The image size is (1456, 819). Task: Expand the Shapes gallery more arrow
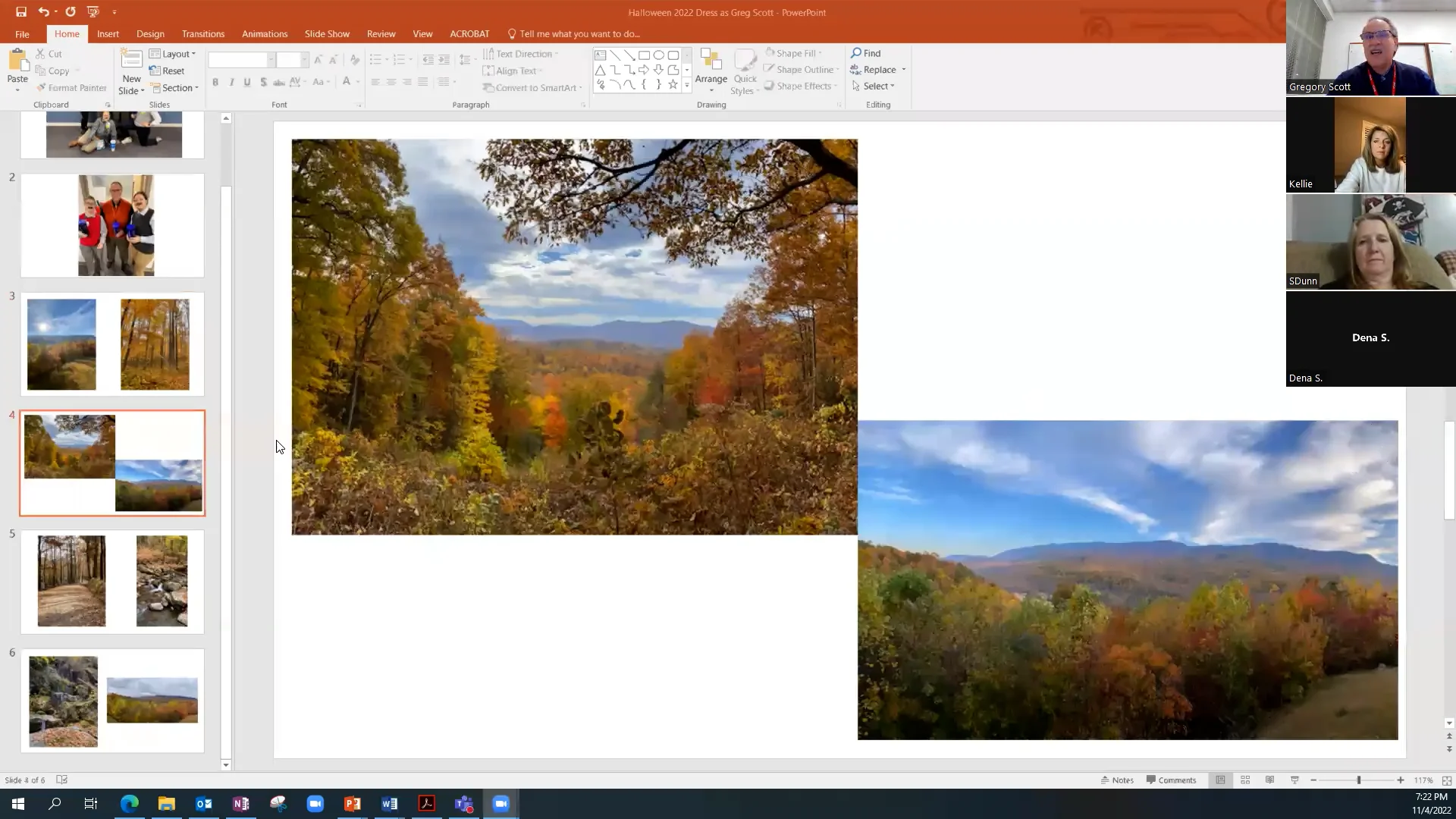coord(687,86)
